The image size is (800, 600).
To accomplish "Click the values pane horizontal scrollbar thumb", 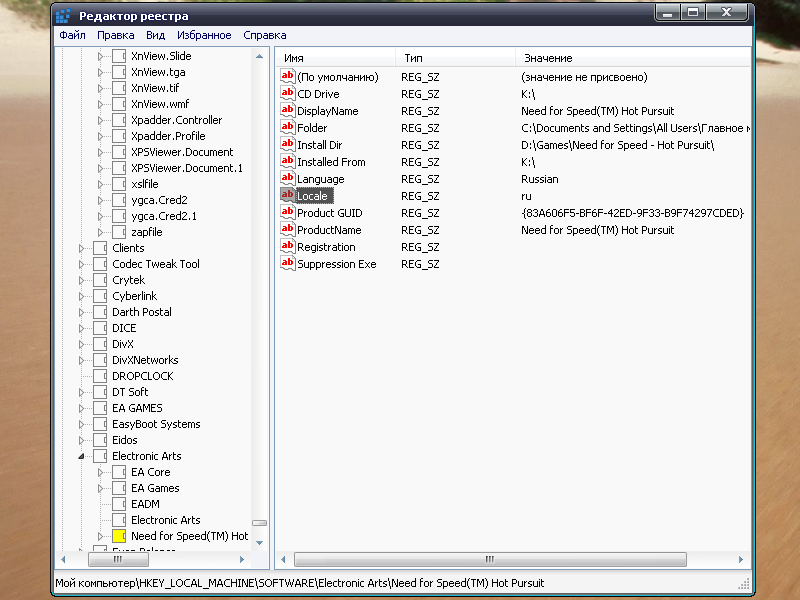I will pyautogui.click(x=490, y=559).
